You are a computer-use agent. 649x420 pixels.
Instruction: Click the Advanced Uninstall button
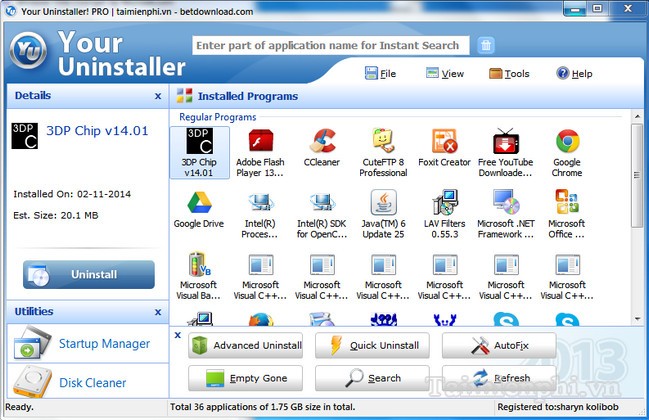(x=245, y=345)
